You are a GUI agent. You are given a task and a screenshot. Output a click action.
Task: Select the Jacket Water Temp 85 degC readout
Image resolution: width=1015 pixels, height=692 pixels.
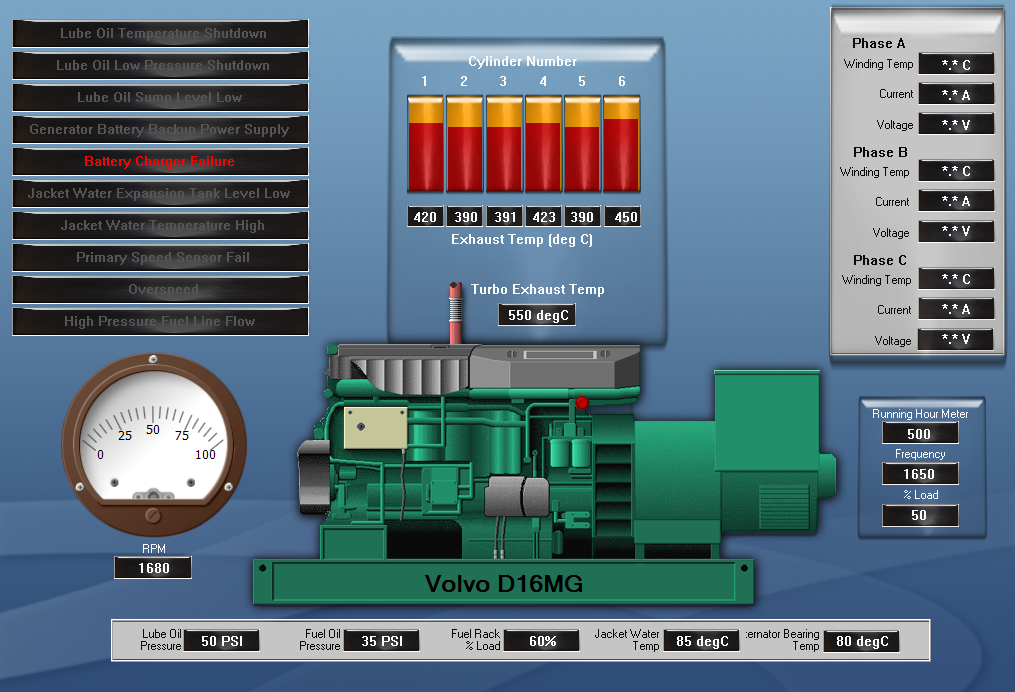(x=702, y=641)
